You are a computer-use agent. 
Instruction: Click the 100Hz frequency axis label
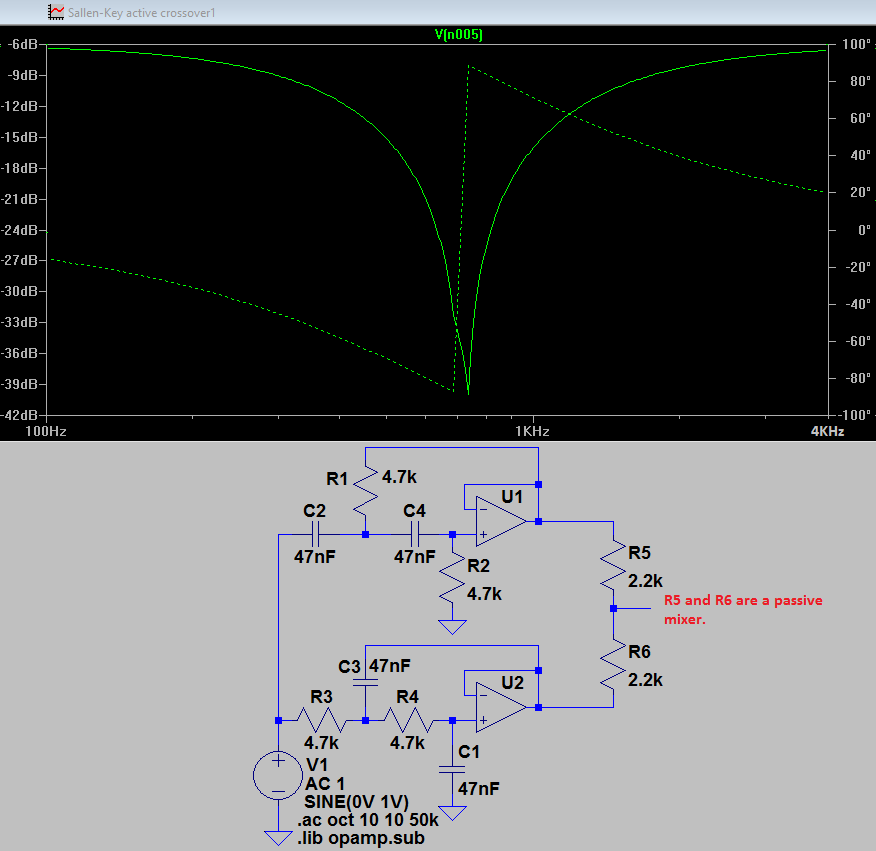tap(46, 431)
